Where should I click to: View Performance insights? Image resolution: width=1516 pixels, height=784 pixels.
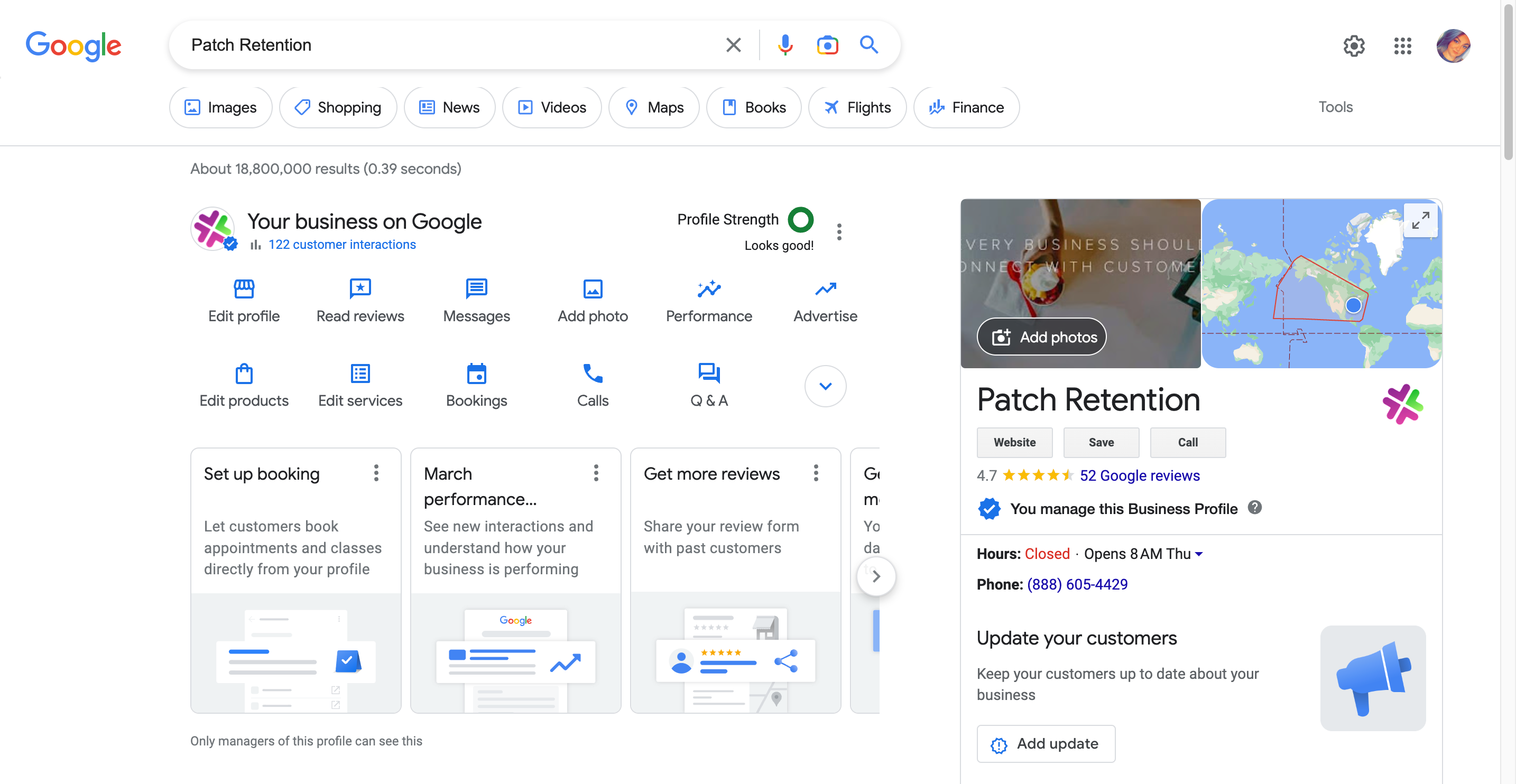click(708, 301)
